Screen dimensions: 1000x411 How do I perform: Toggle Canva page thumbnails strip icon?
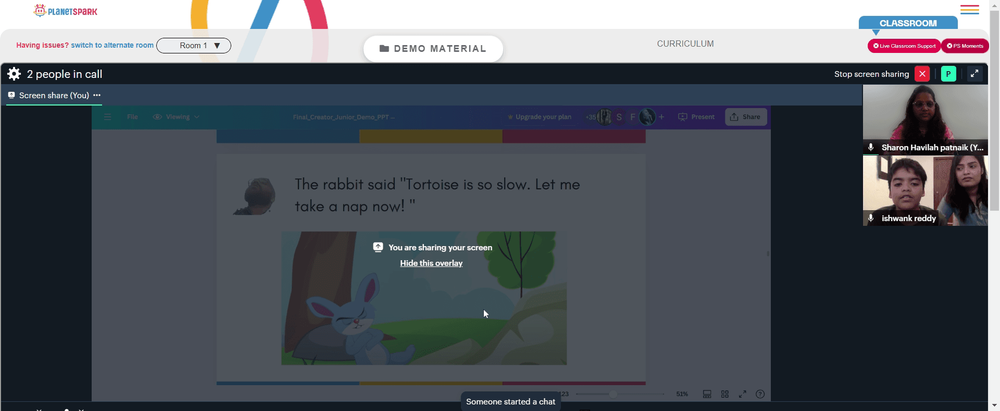click(x=707, y=394)
